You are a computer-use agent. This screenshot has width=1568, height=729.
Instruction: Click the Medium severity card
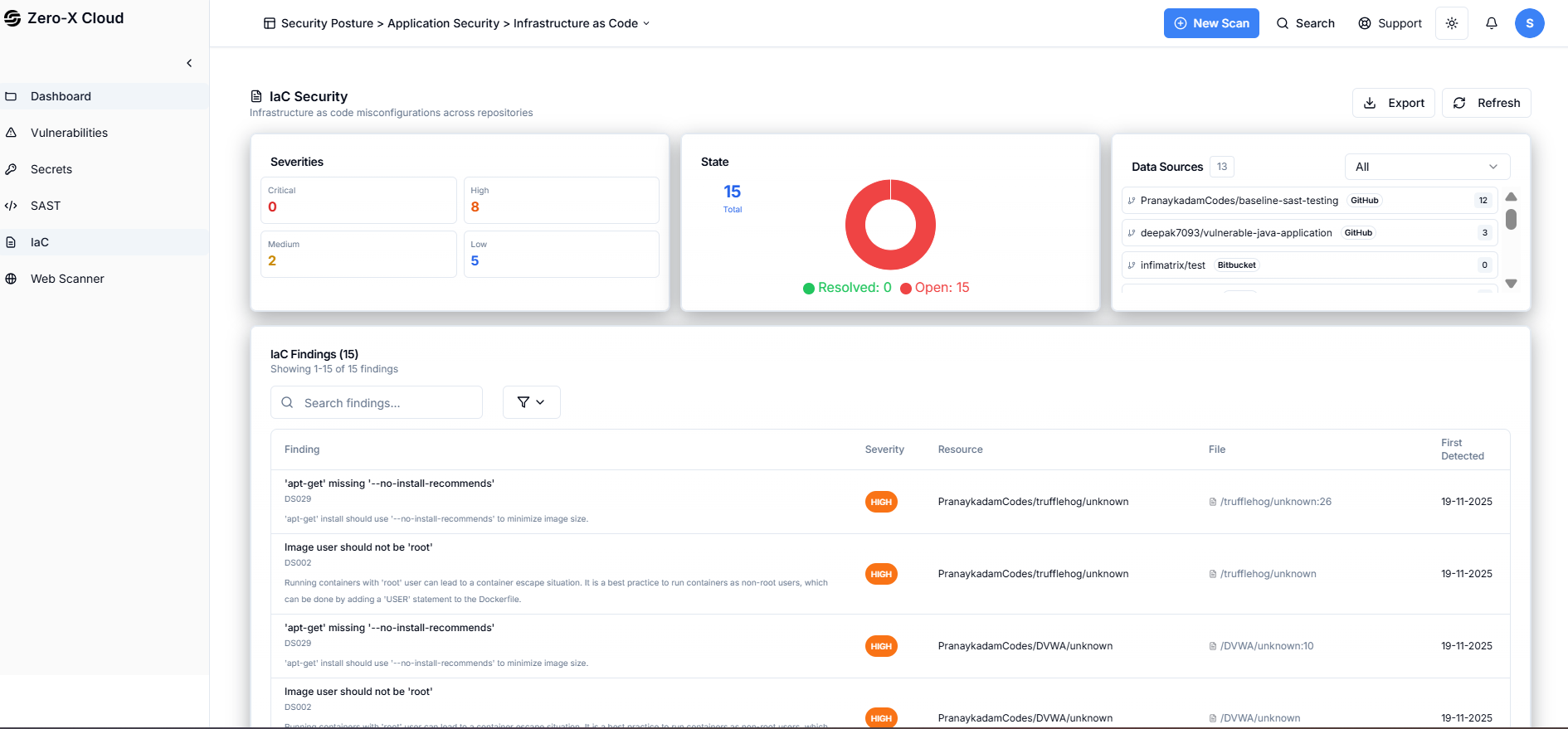point(358,254)
